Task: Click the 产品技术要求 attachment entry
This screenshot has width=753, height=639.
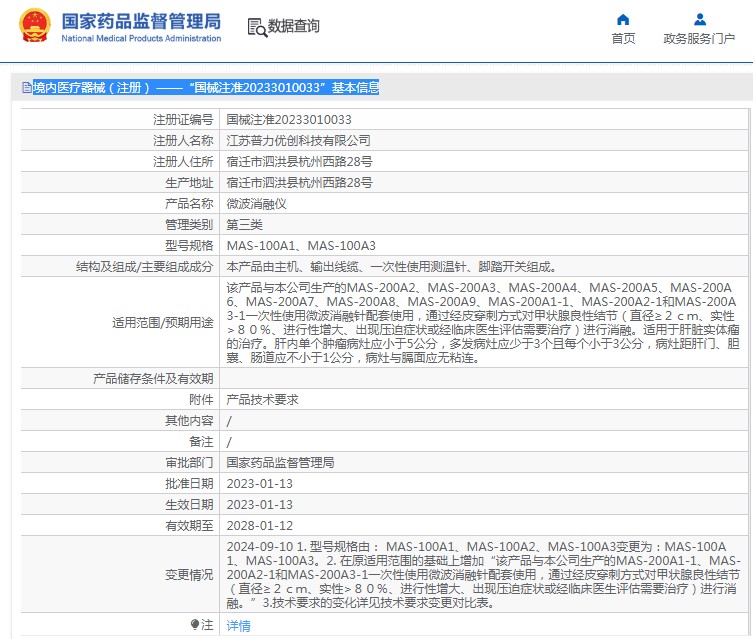Action: pos(263,400)
